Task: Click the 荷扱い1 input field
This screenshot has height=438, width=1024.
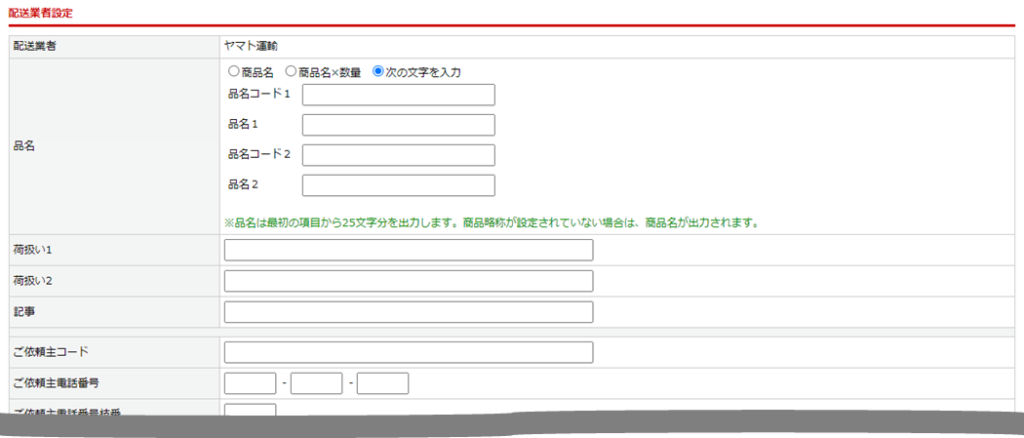Action: (409, 250)
